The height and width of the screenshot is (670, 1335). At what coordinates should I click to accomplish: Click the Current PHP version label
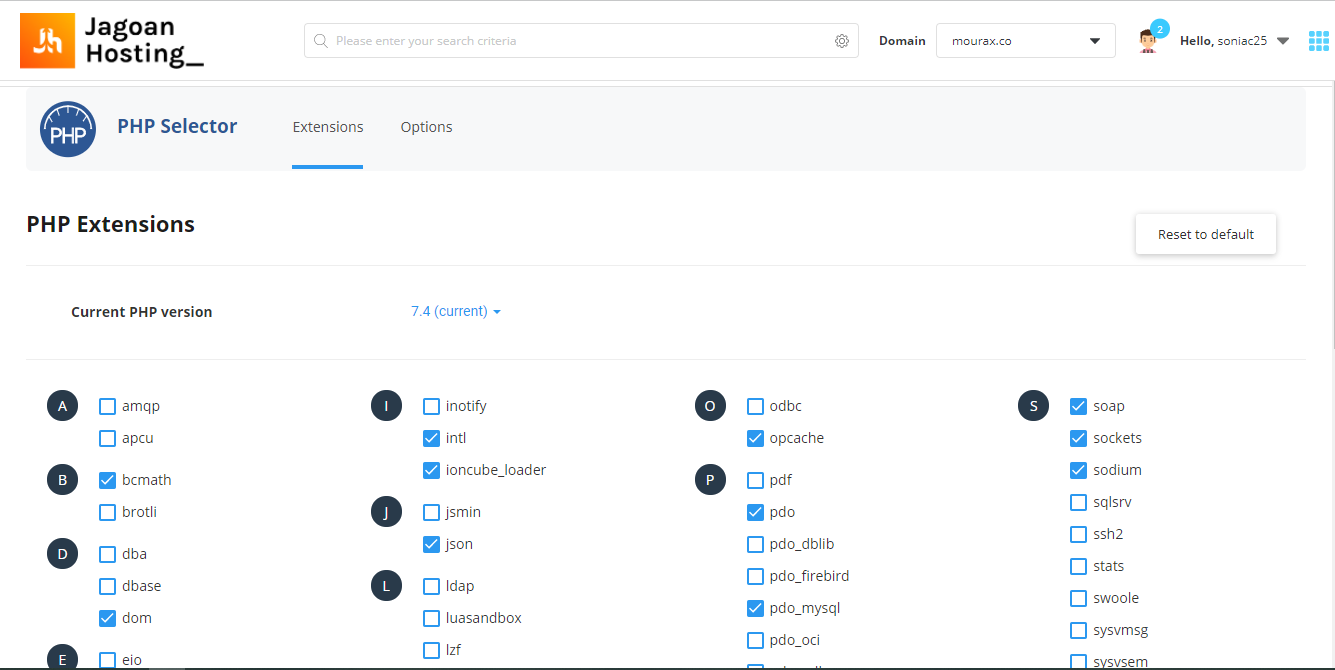[x=142, y=312]
